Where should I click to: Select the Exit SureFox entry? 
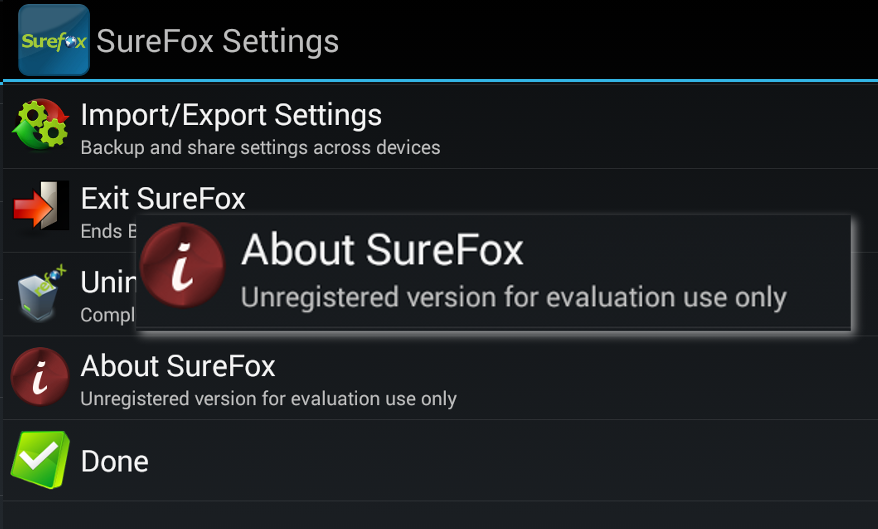(x=163, y=198)
